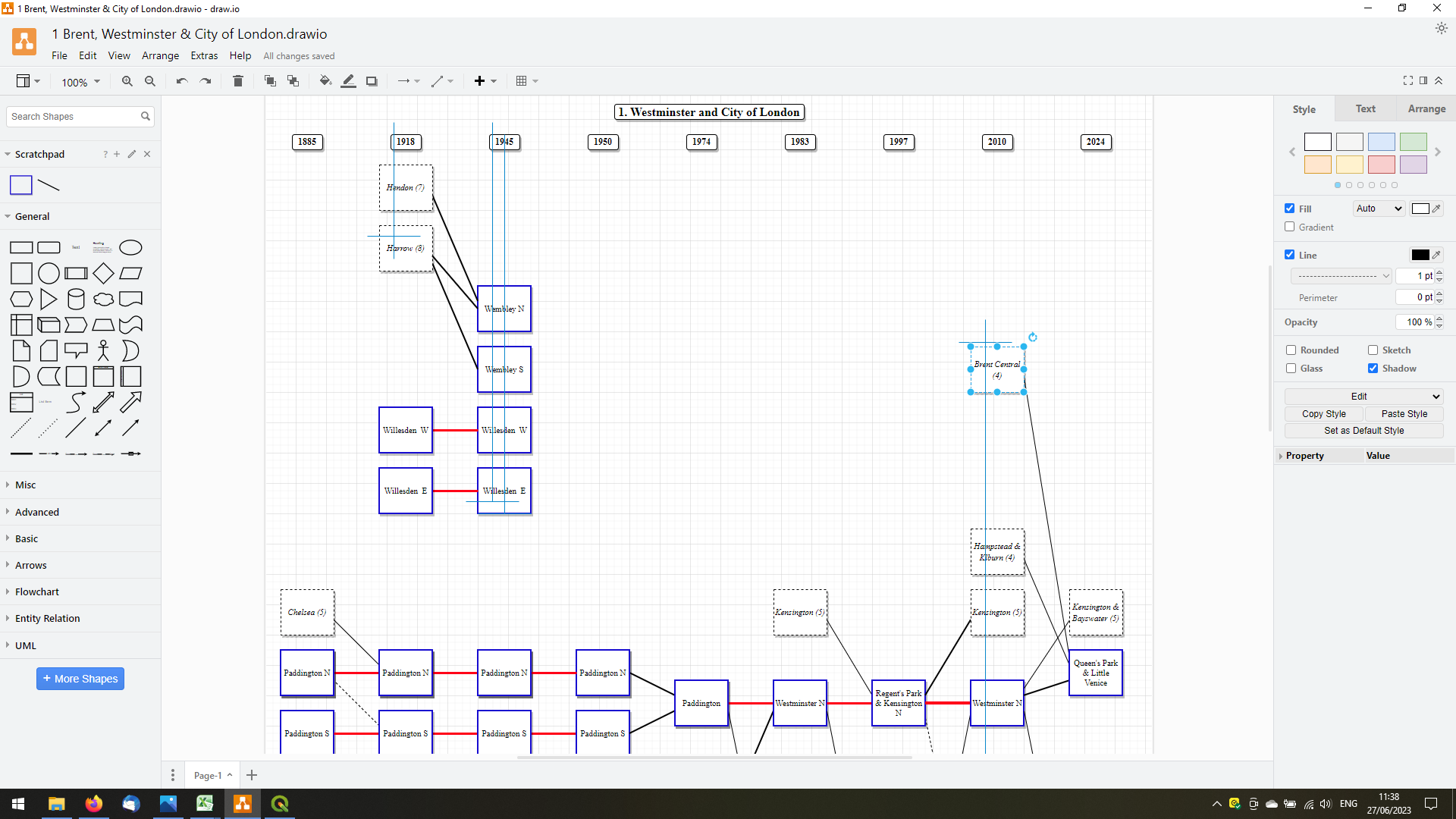Screen dimensions: 1456x819
Task: Enable the Rounded checkbox
Action: [x=1291, y=350]
